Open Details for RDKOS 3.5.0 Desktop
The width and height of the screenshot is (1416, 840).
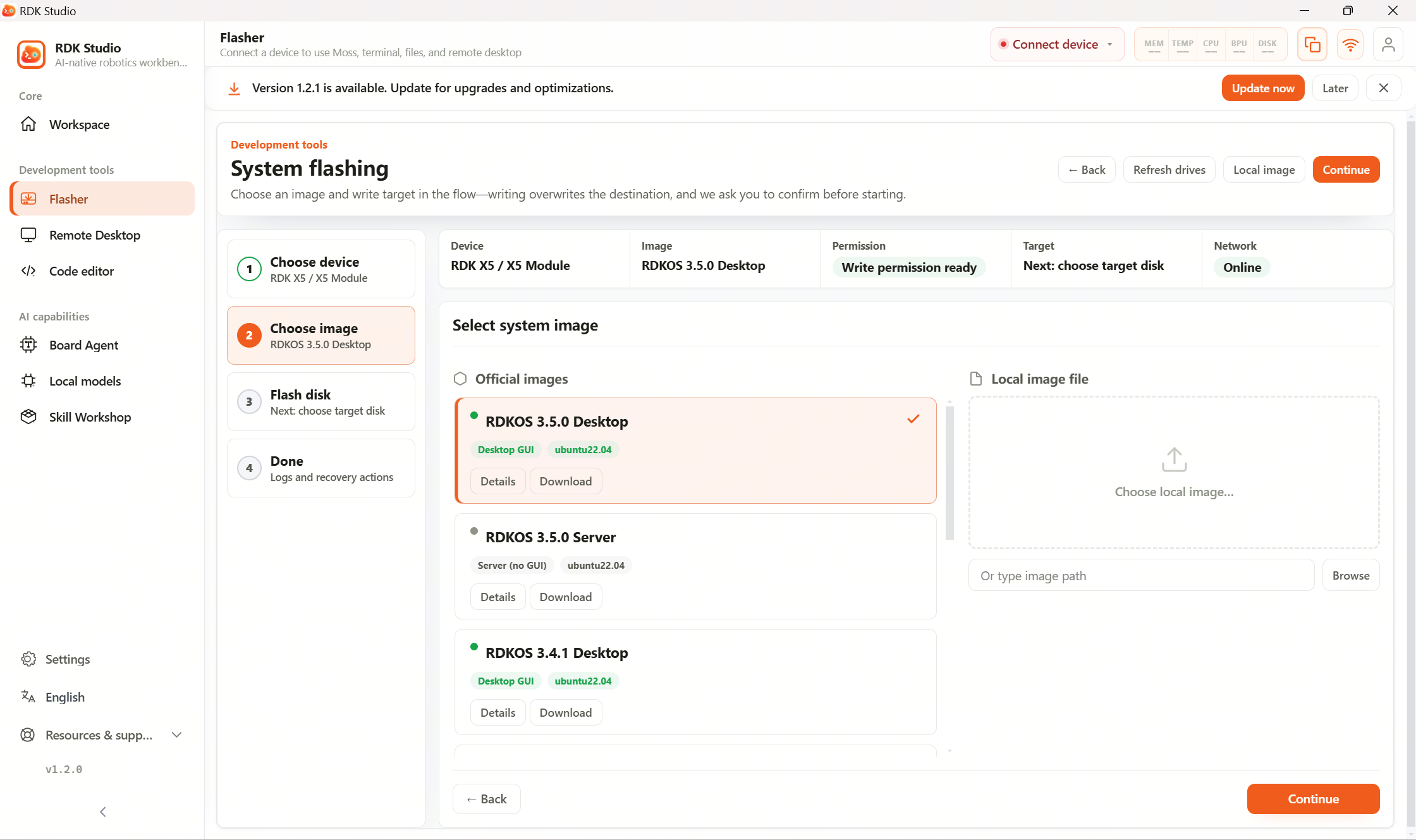coord(498,481)
